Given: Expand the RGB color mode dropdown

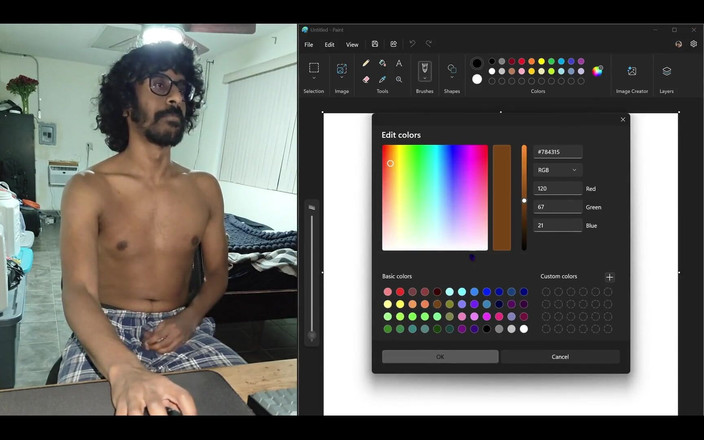Looking at the screenshot, I should tap(557, 170).
